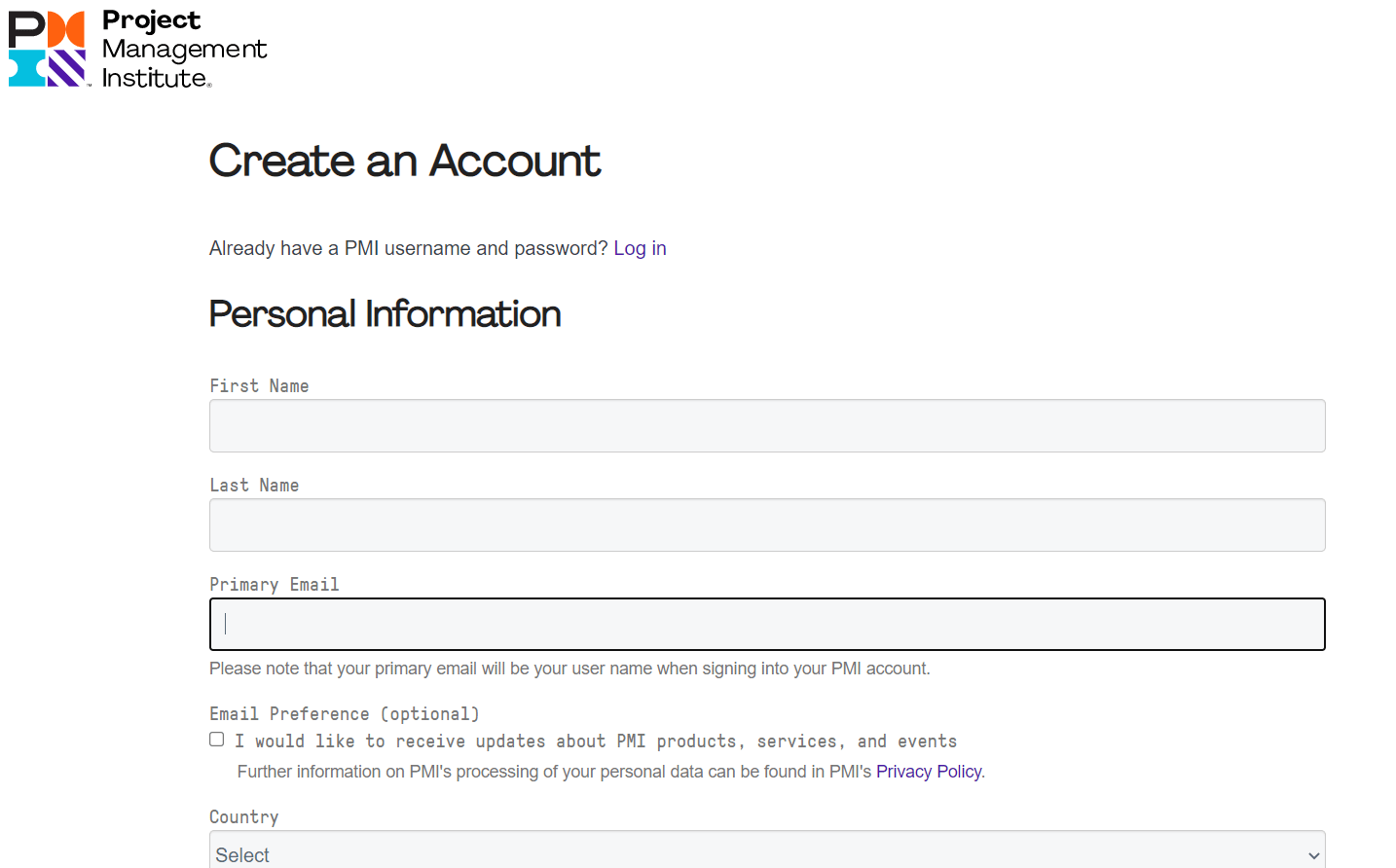Screen dimensions: 1396x868
Task: Click the PMI logo icon
Action: pyautogui.click(x=48, y=49)
